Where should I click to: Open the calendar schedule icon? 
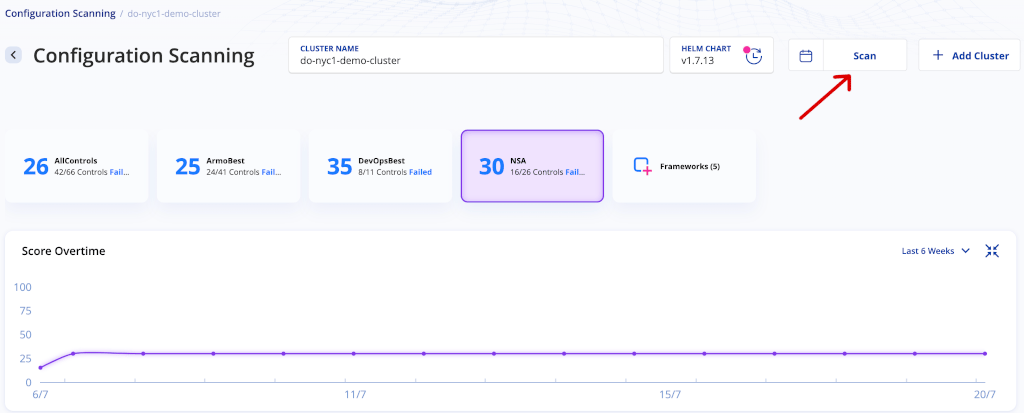pyautogui.click(x=806, y=56)
